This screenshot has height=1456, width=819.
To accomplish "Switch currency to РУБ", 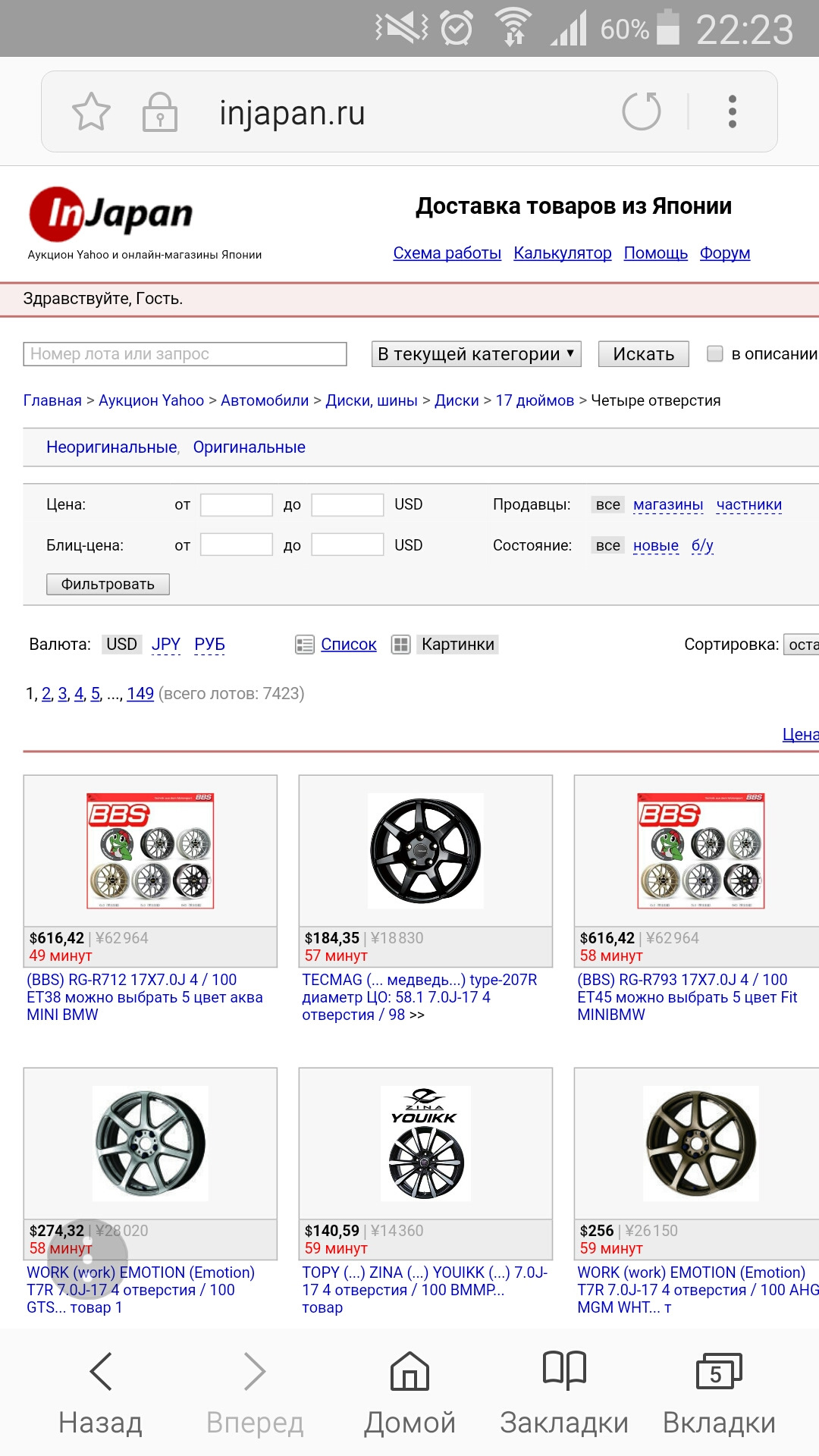I will point(209,645).
